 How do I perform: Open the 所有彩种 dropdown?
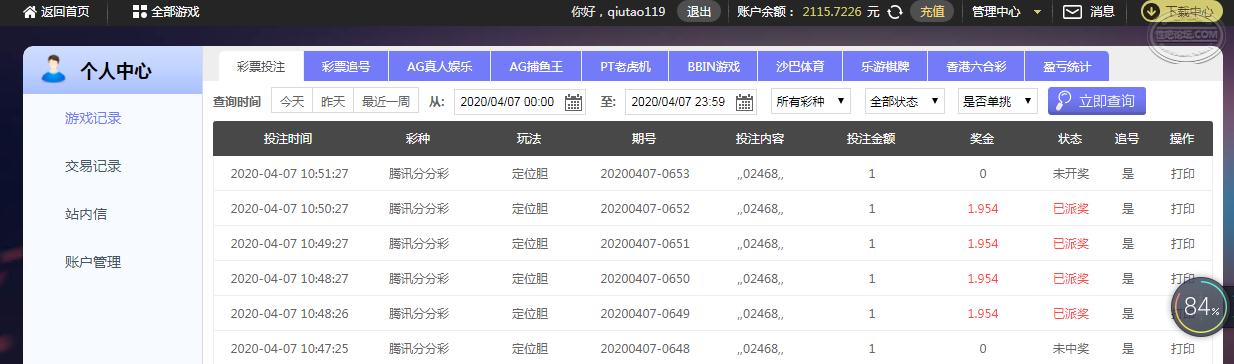[811, 101]
